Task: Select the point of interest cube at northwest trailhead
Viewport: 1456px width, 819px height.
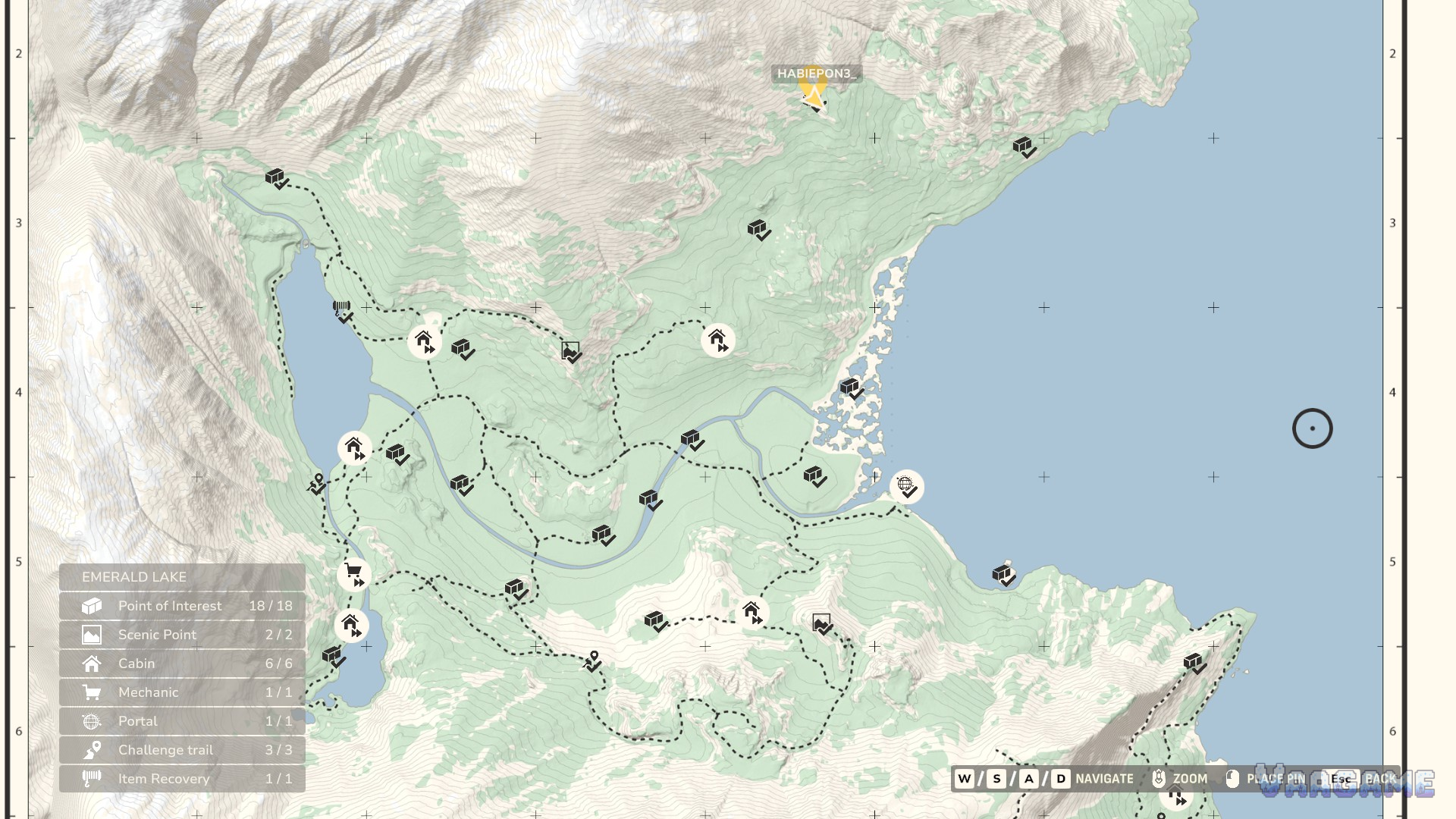Action: point(277,178)
